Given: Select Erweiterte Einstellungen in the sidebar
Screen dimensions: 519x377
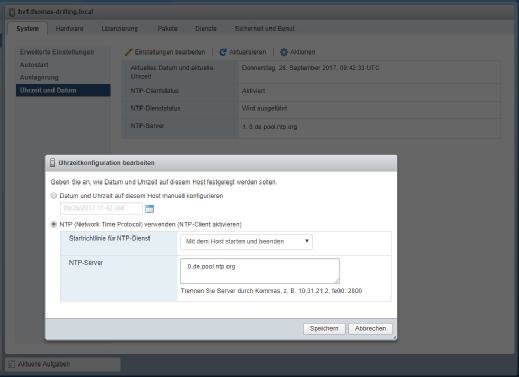Looking at the screenshot, I should click(57, 52).
